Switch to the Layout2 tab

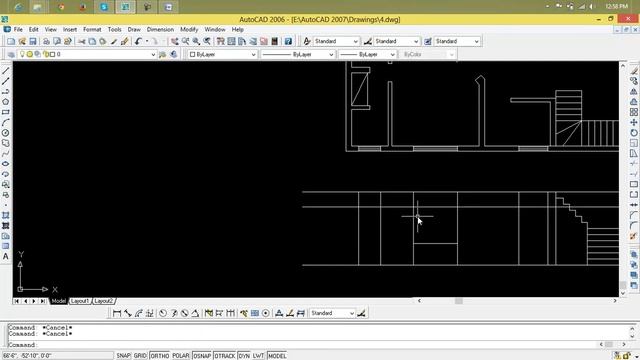pyautogui.click(x=104, y=301)
